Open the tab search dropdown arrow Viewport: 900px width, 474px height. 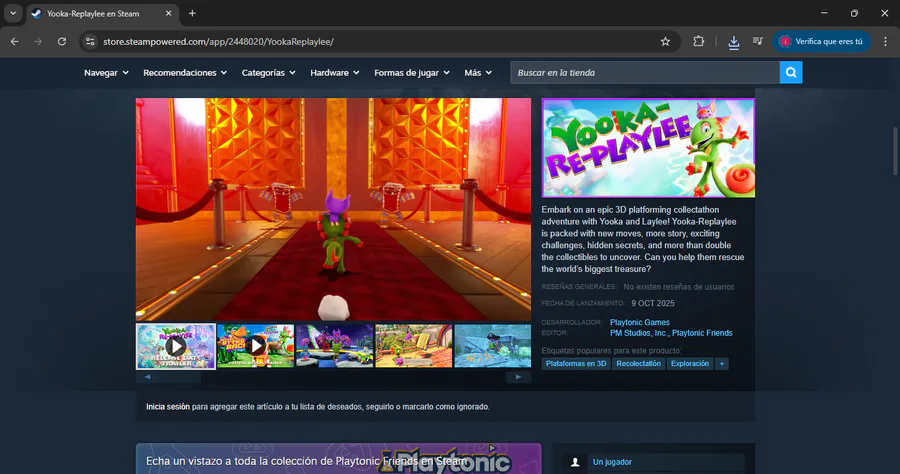click(13, 13)
